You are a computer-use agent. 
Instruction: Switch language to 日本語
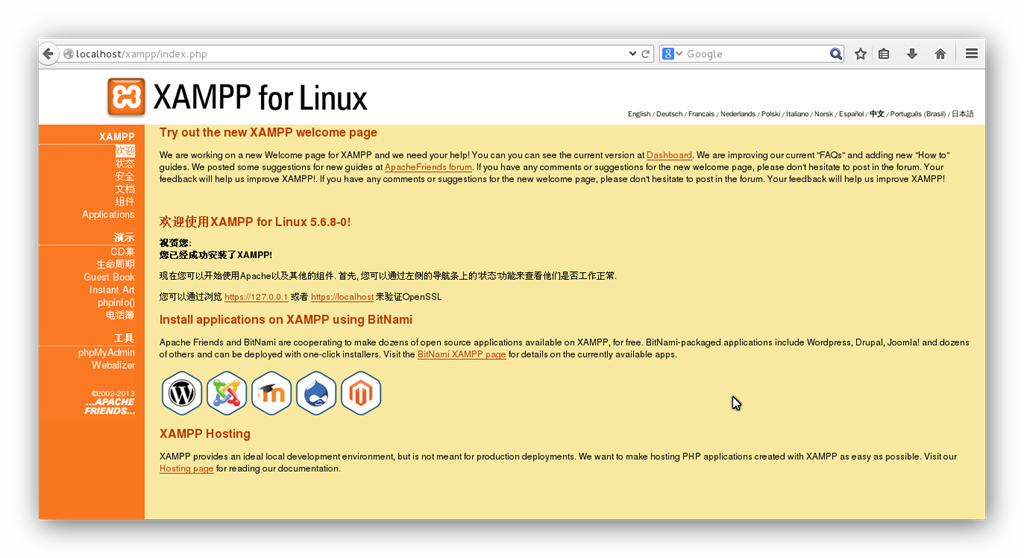(x=962, y=114)
